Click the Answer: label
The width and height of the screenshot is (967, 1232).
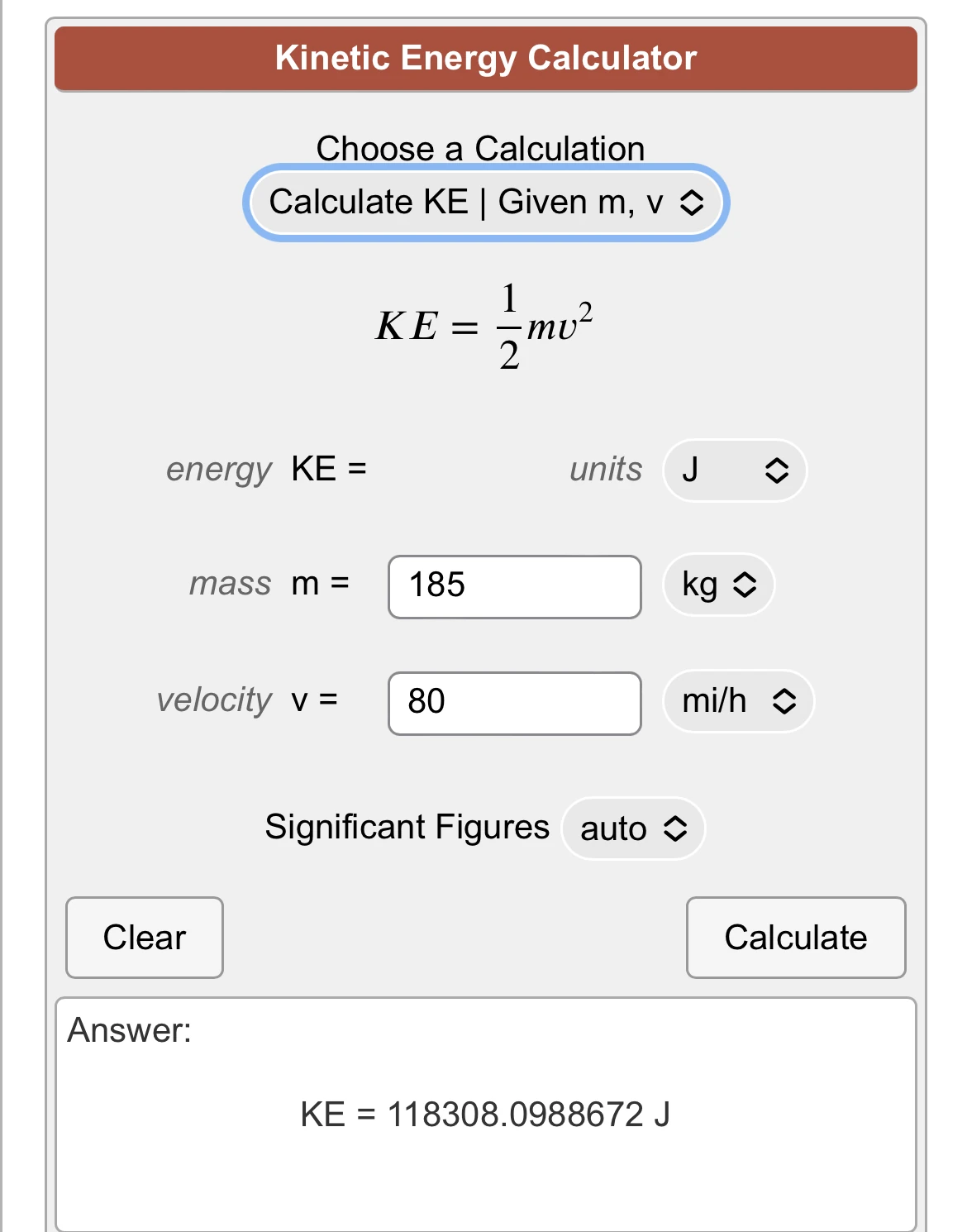pyautogui.click(x=130, y=1030)
